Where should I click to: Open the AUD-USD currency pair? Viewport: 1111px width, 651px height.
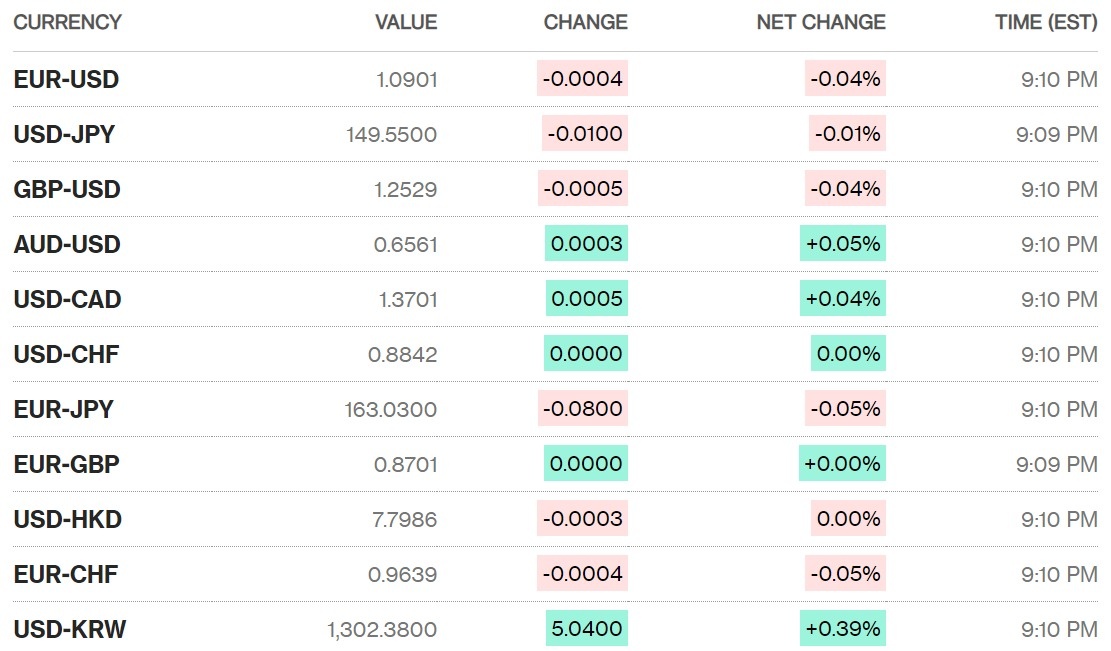coord(67,245)
